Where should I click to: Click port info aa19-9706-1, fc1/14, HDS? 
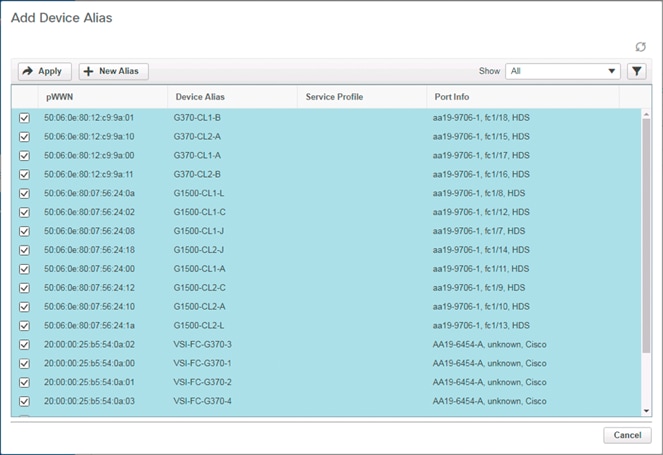(481, 250)
